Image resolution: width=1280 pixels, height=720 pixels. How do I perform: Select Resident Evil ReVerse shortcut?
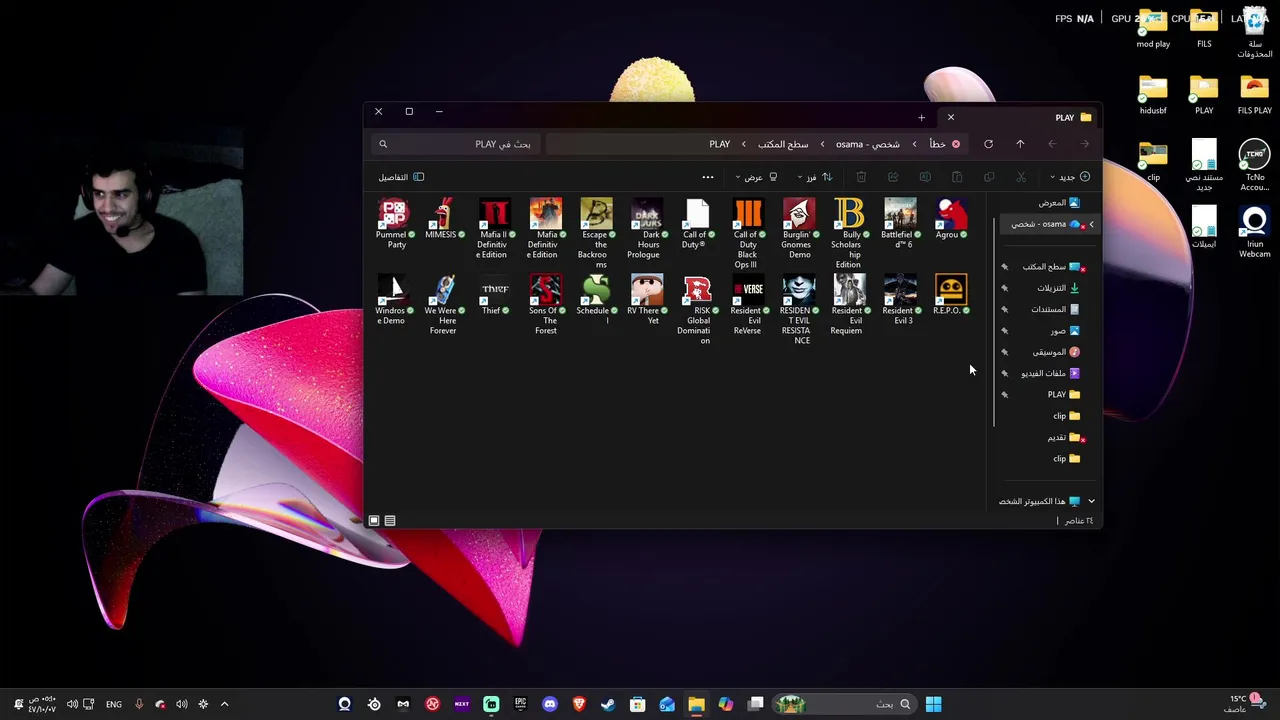(748, 304)
